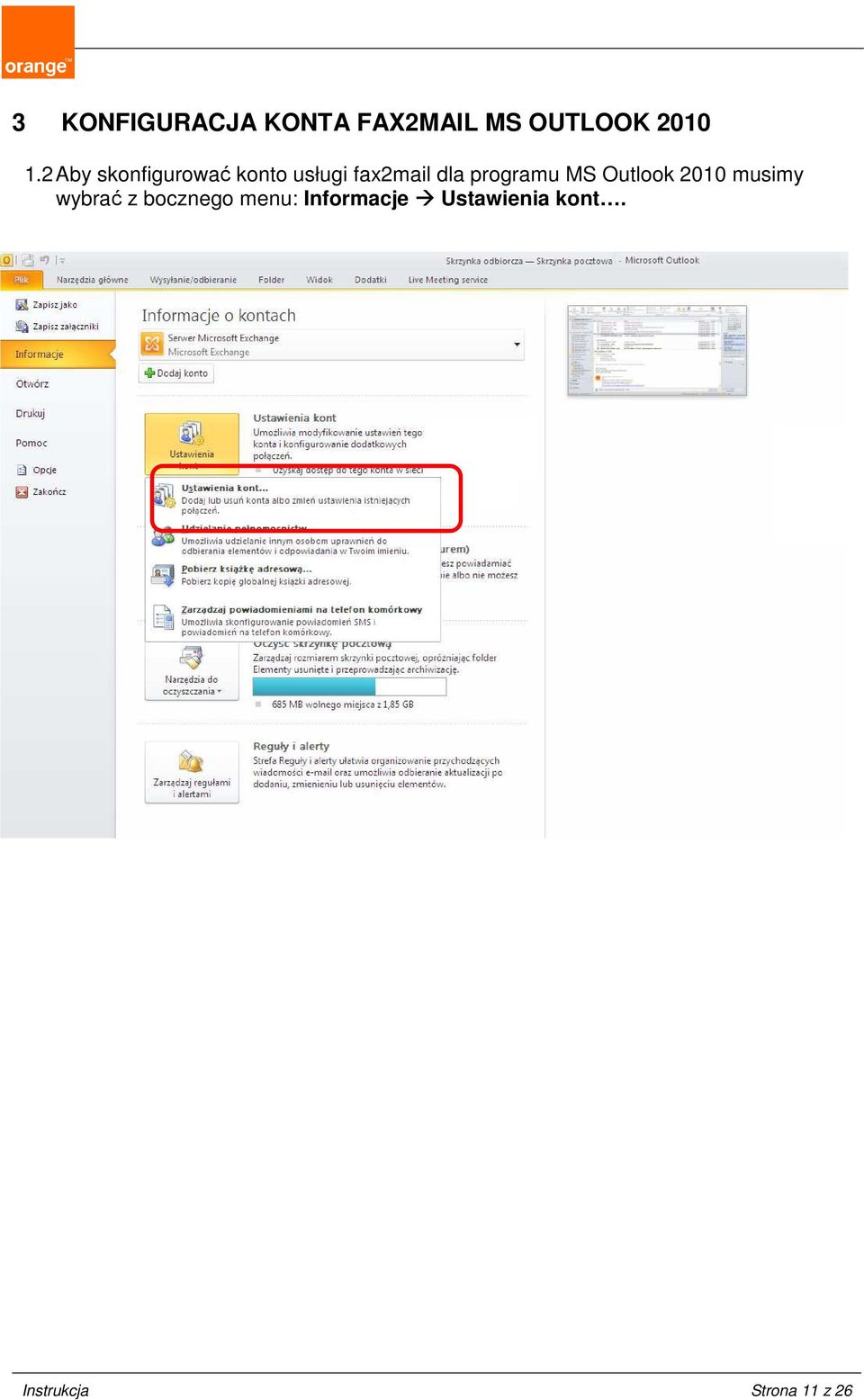Screen dimensions: 864x1400
Task: Click the Outlook application icon in title bar
Action: tap(7, 261)
